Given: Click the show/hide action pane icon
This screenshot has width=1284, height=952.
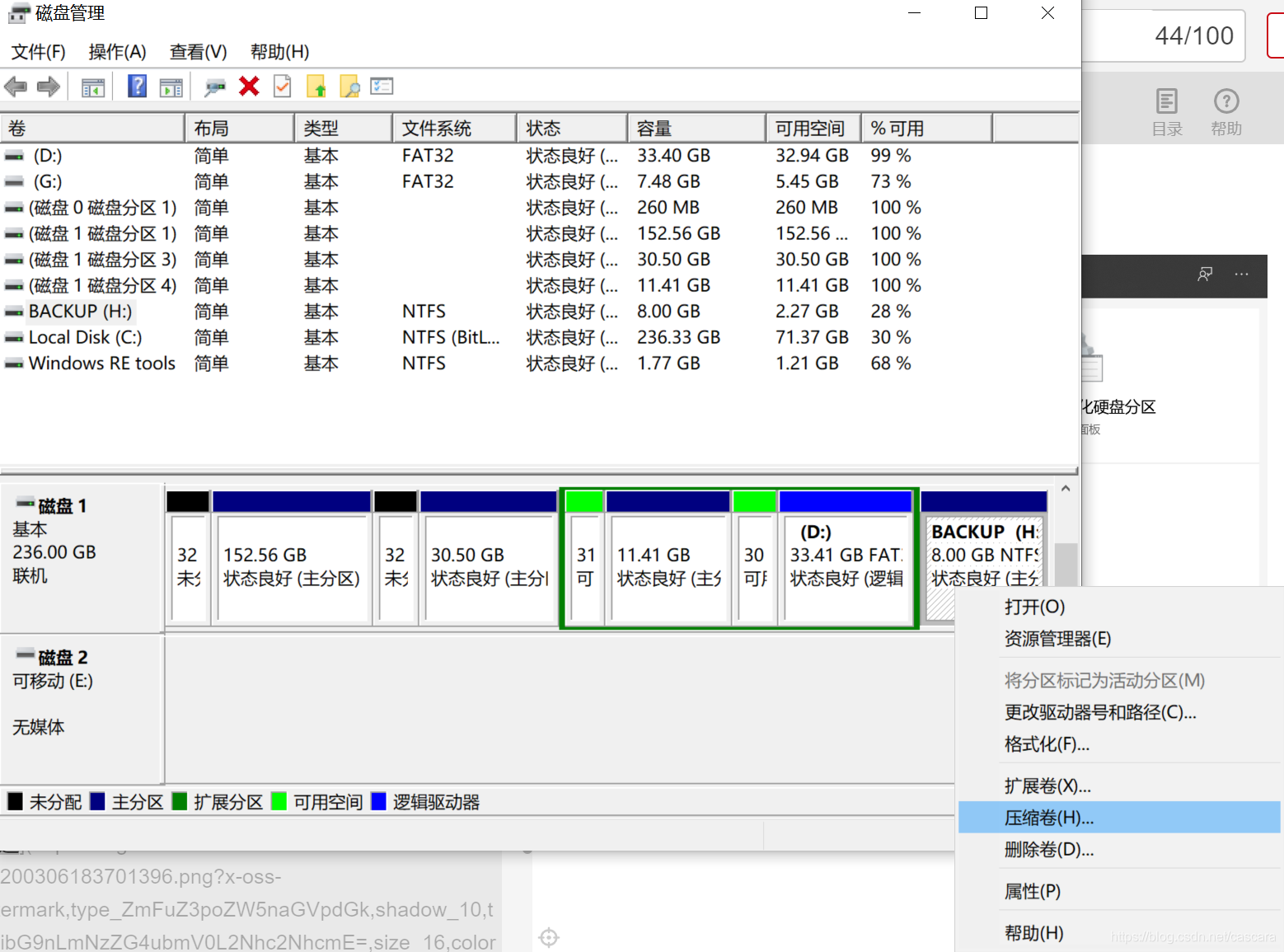Looking at the screenshot, I should (171, 87).
